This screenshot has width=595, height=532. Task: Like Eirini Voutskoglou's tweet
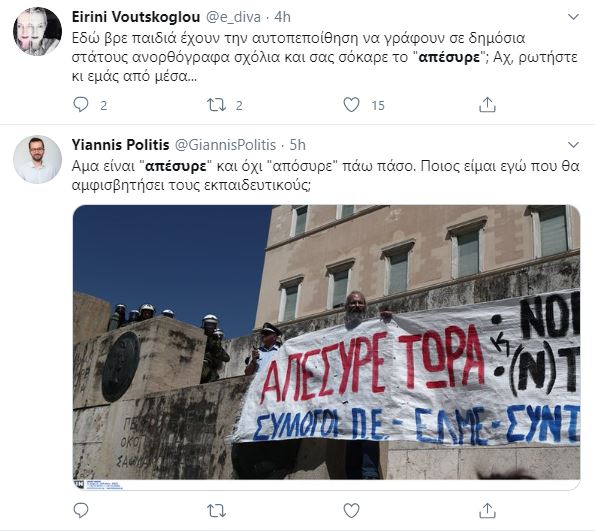coord(351,105)
